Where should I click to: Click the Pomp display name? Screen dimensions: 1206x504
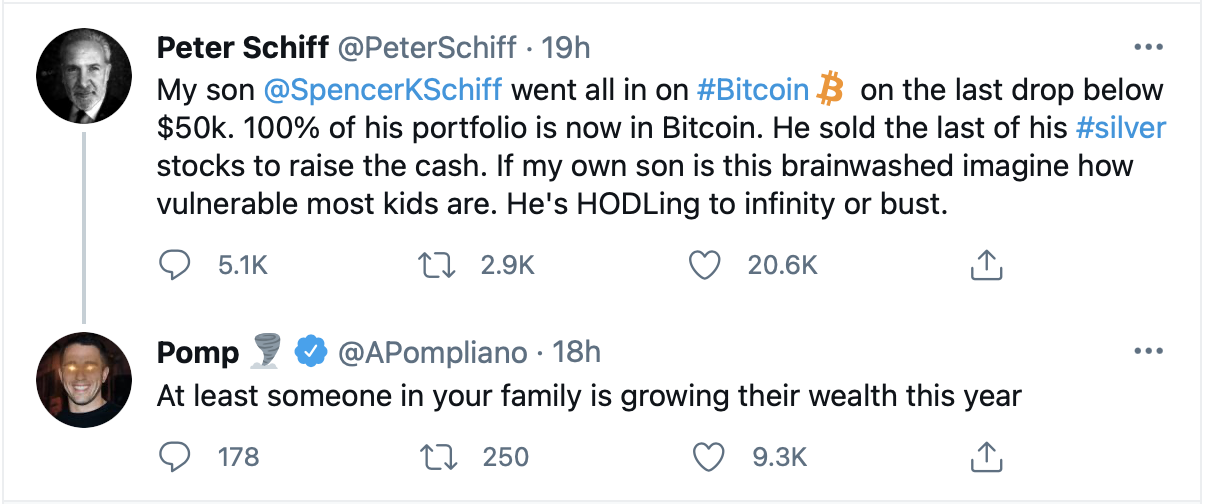click(x=198, y=352)
